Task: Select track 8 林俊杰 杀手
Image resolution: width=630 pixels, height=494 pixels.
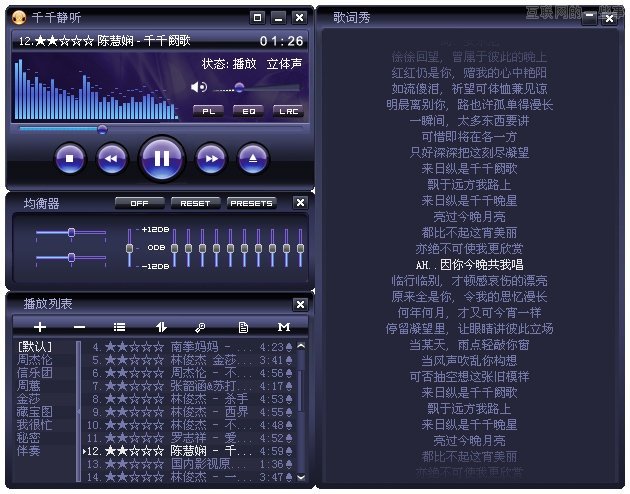Action: point(189,399)
